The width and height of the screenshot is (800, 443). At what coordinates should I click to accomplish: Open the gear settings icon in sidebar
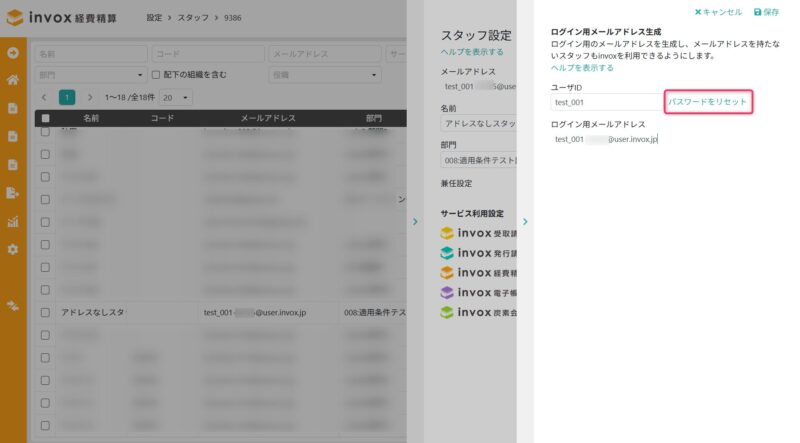13,249
